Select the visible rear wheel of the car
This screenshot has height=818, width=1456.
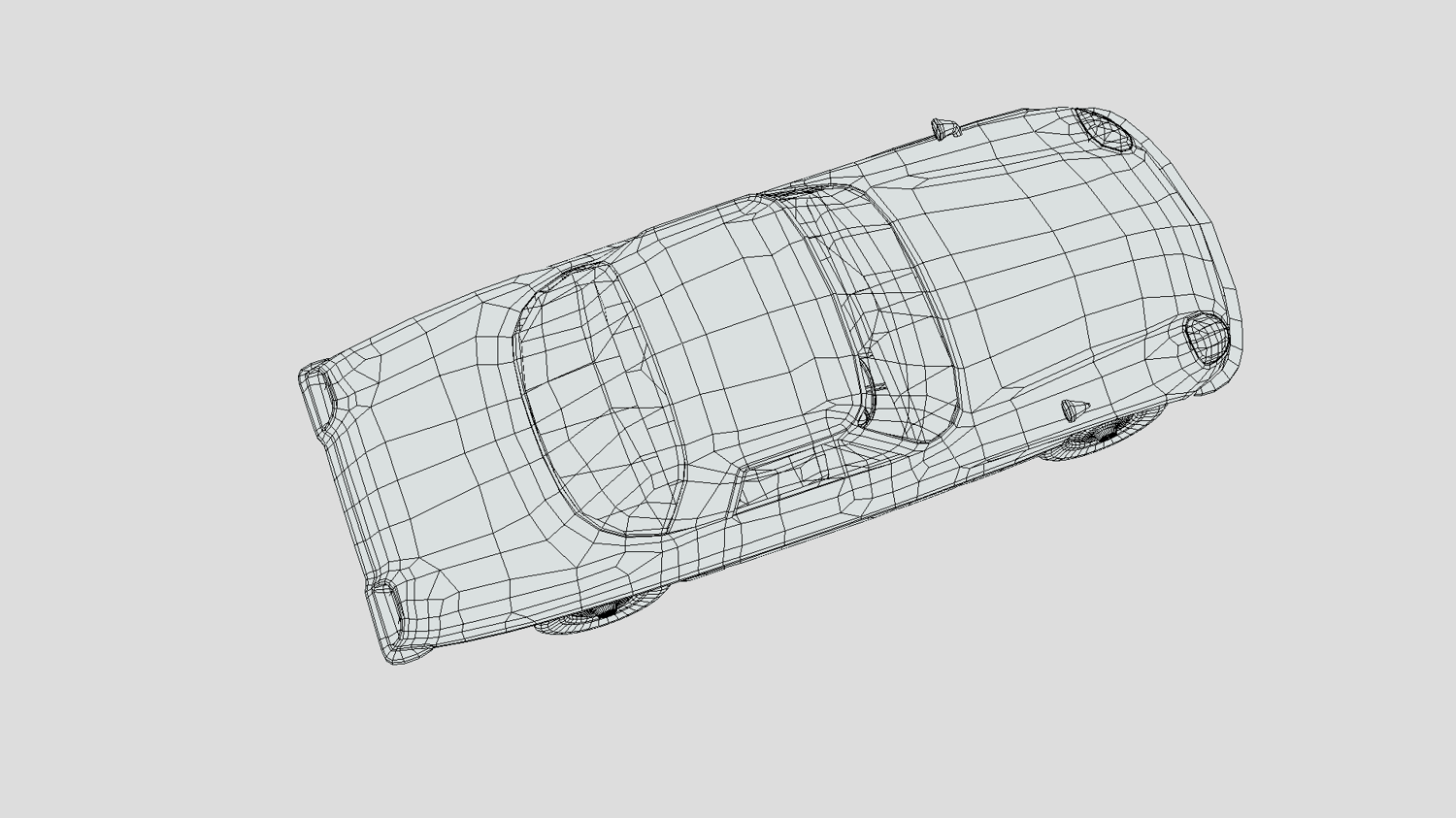[602, 611]
